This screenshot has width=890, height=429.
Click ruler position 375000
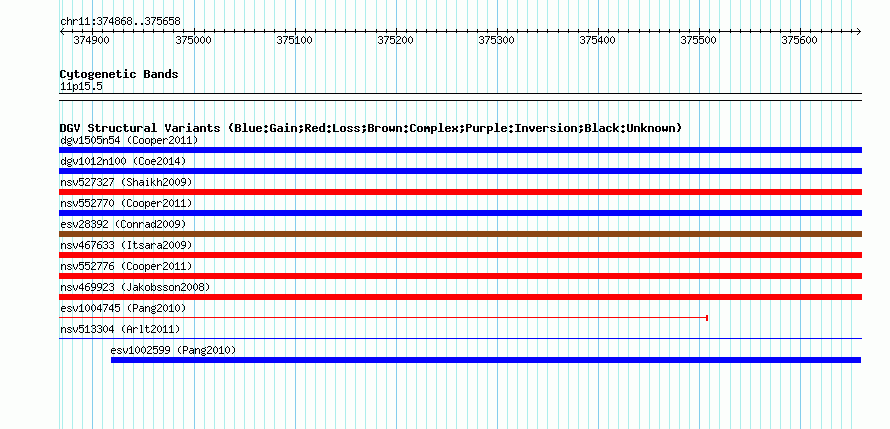tap(194, 40)
